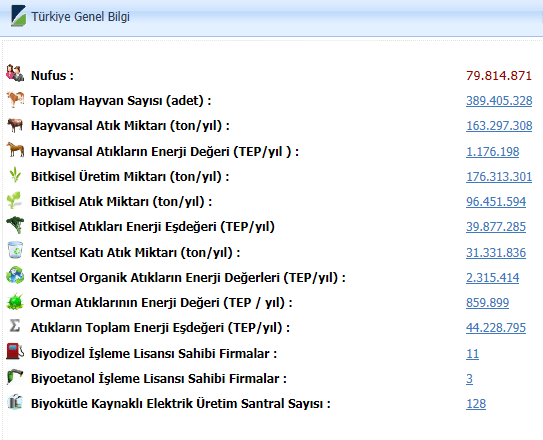Click the power plant icon beside Biyokütle Kaynaklı Elektrik
This screenshot has width=543, height=440.
[x=15, y=402]
